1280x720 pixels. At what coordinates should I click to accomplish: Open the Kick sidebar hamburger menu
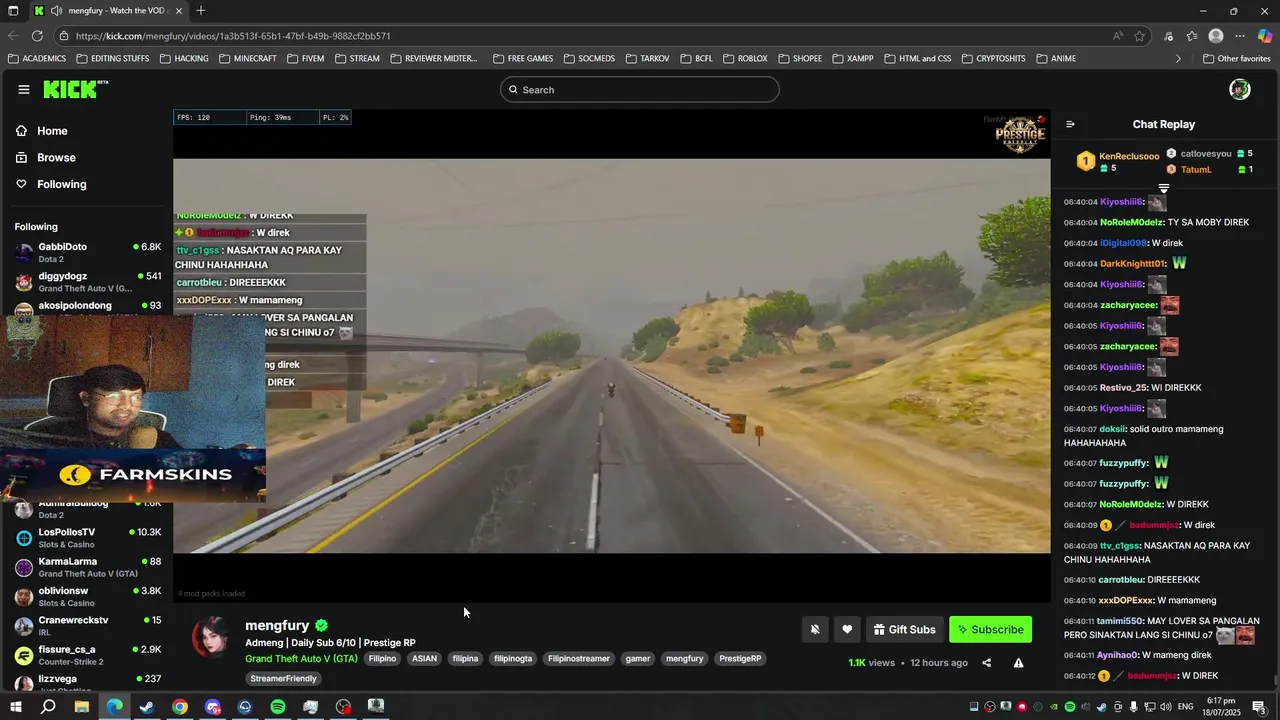[23, 90]
